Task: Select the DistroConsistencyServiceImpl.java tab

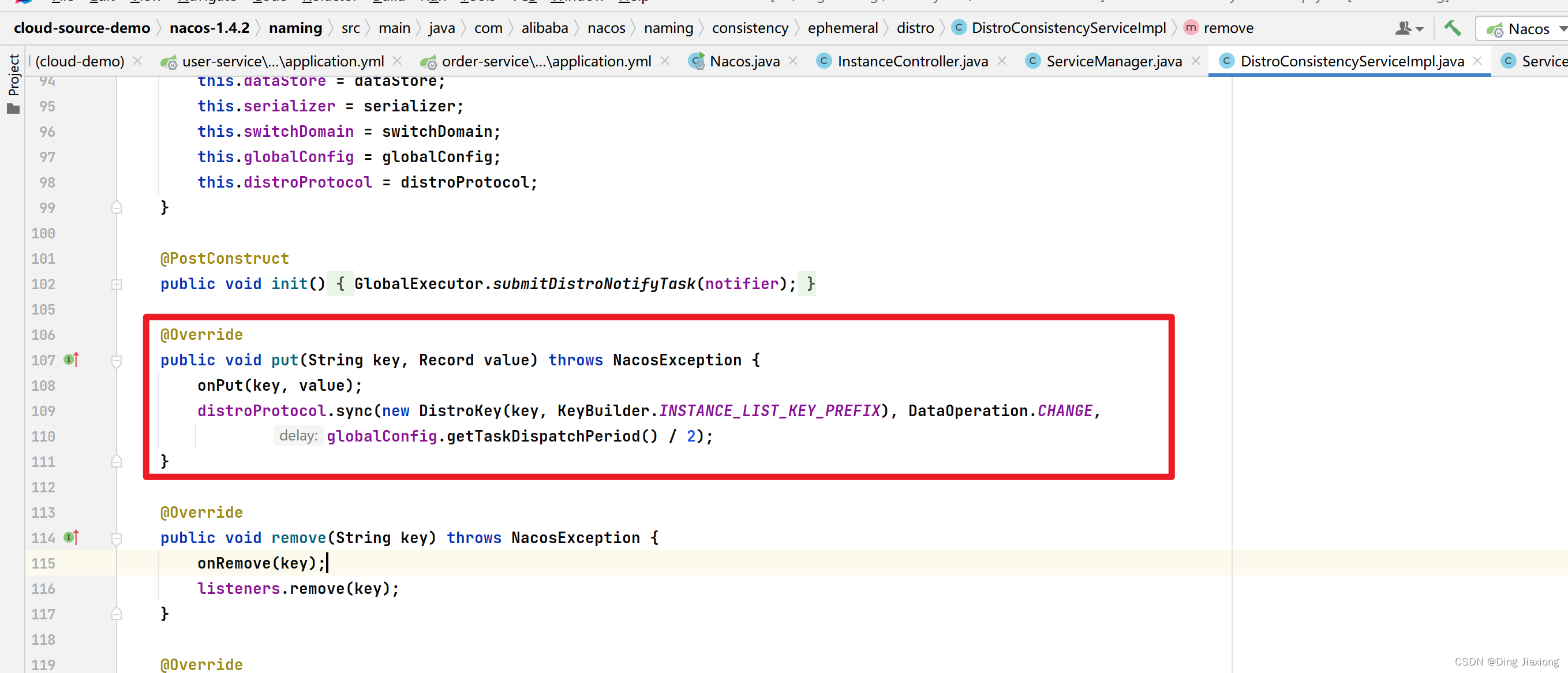Action: coord(1352,61)
